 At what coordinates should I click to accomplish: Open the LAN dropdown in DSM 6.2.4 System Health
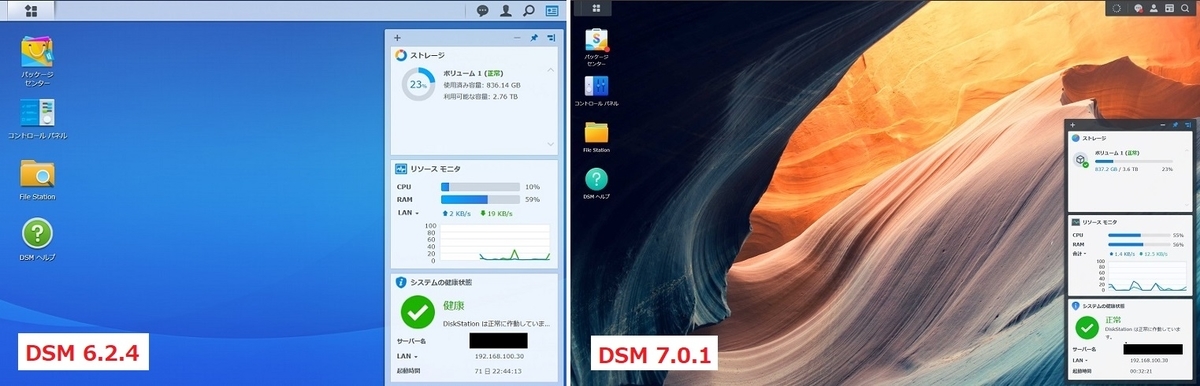[x=408, y=356]
